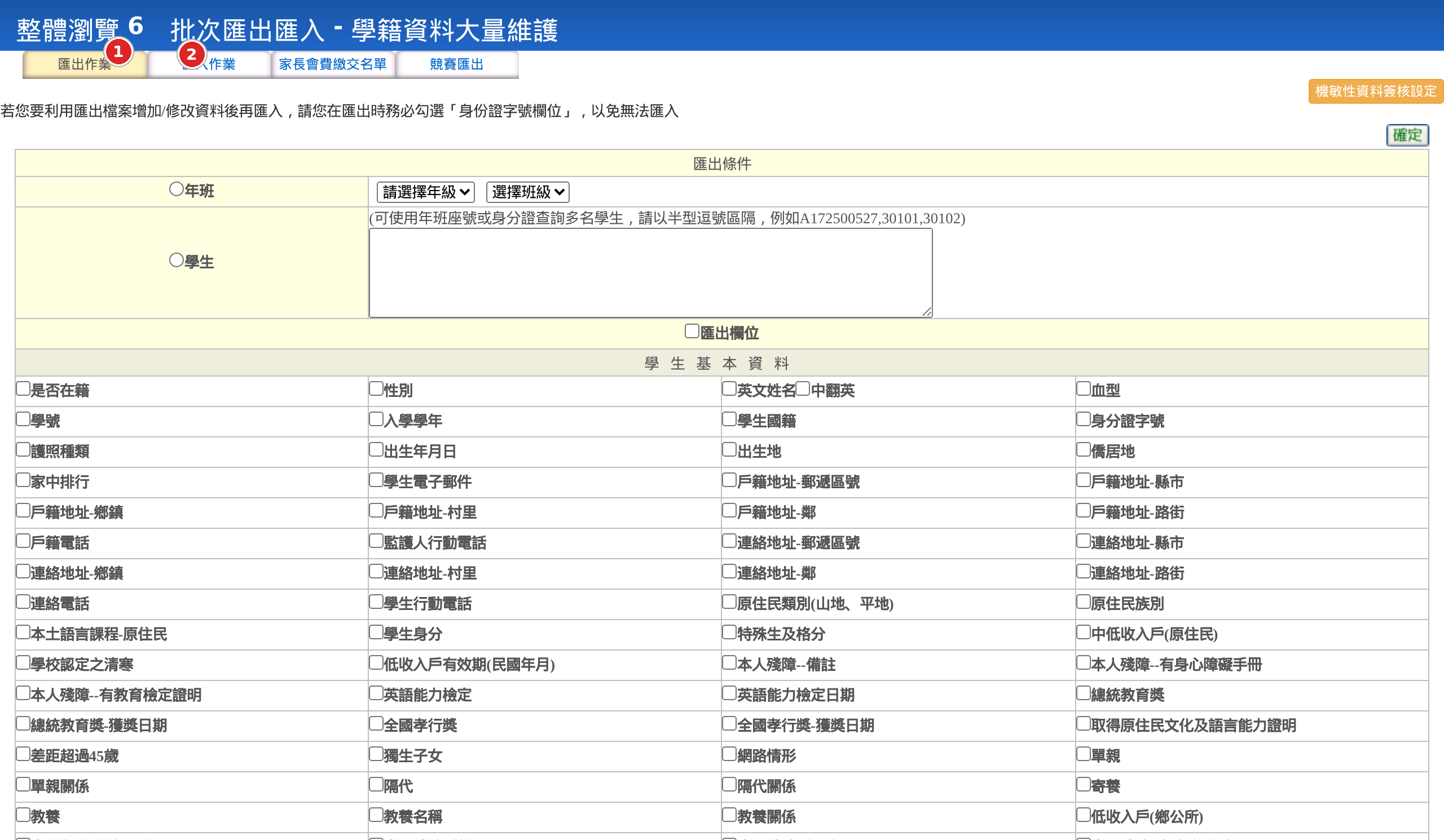Check the 學生身分 checkbox
The image size is (1444, 840).
[x=376, y=632]
